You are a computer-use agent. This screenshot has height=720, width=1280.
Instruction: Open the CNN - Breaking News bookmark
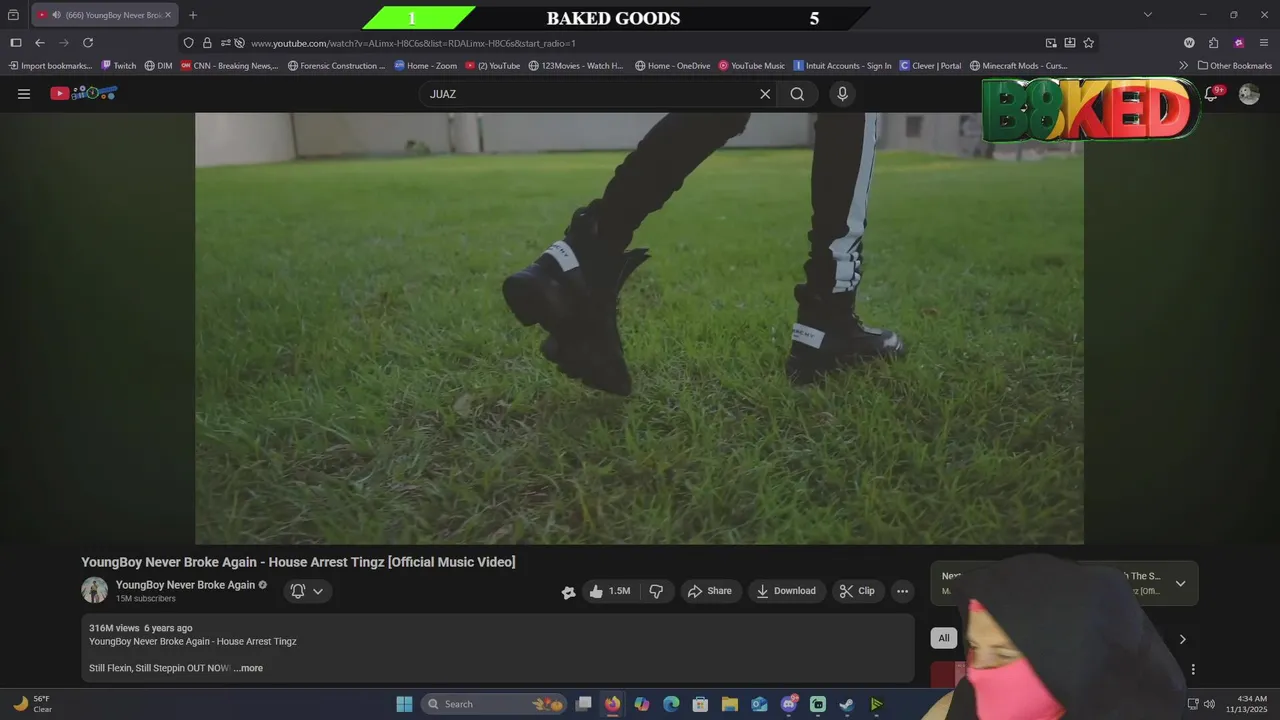tap(229, 66)
